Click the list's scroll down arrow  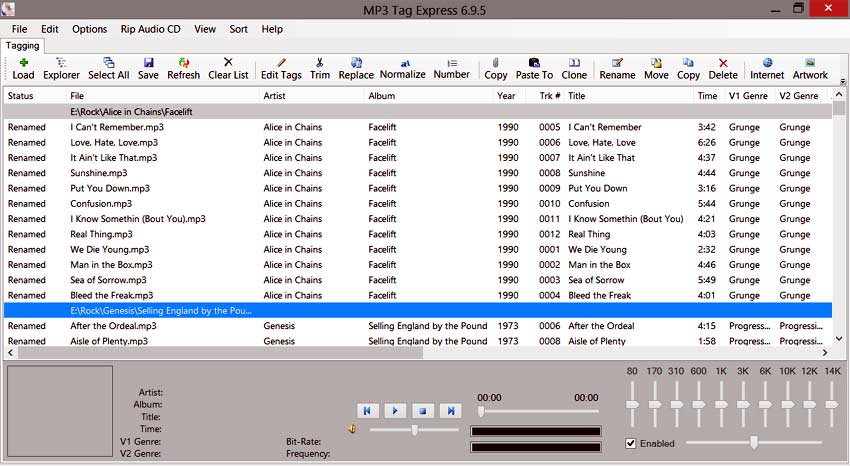839,339
